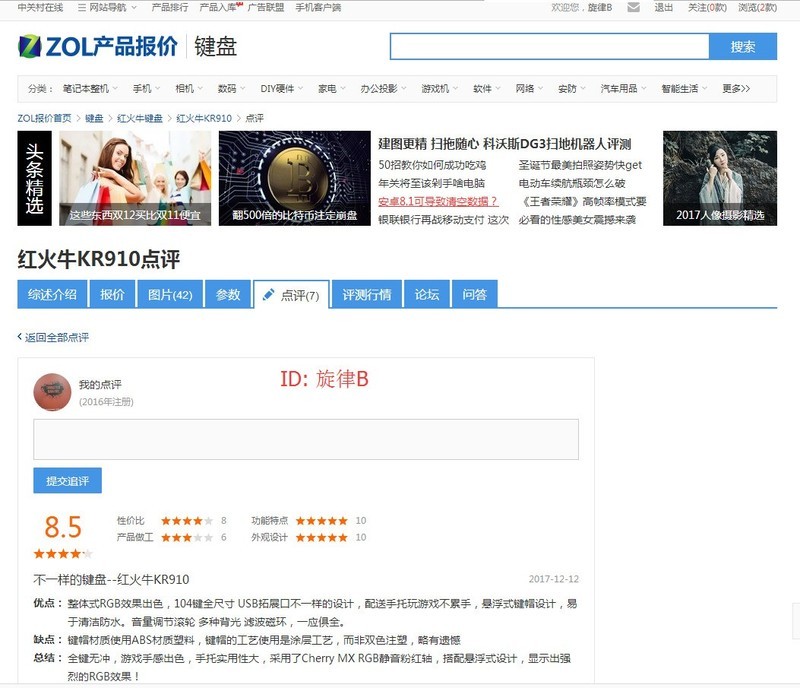The width and height of the screenshot is (800, 688).
Task: Expand the 家电 category dropdown
Action: [x=332, y=89]
